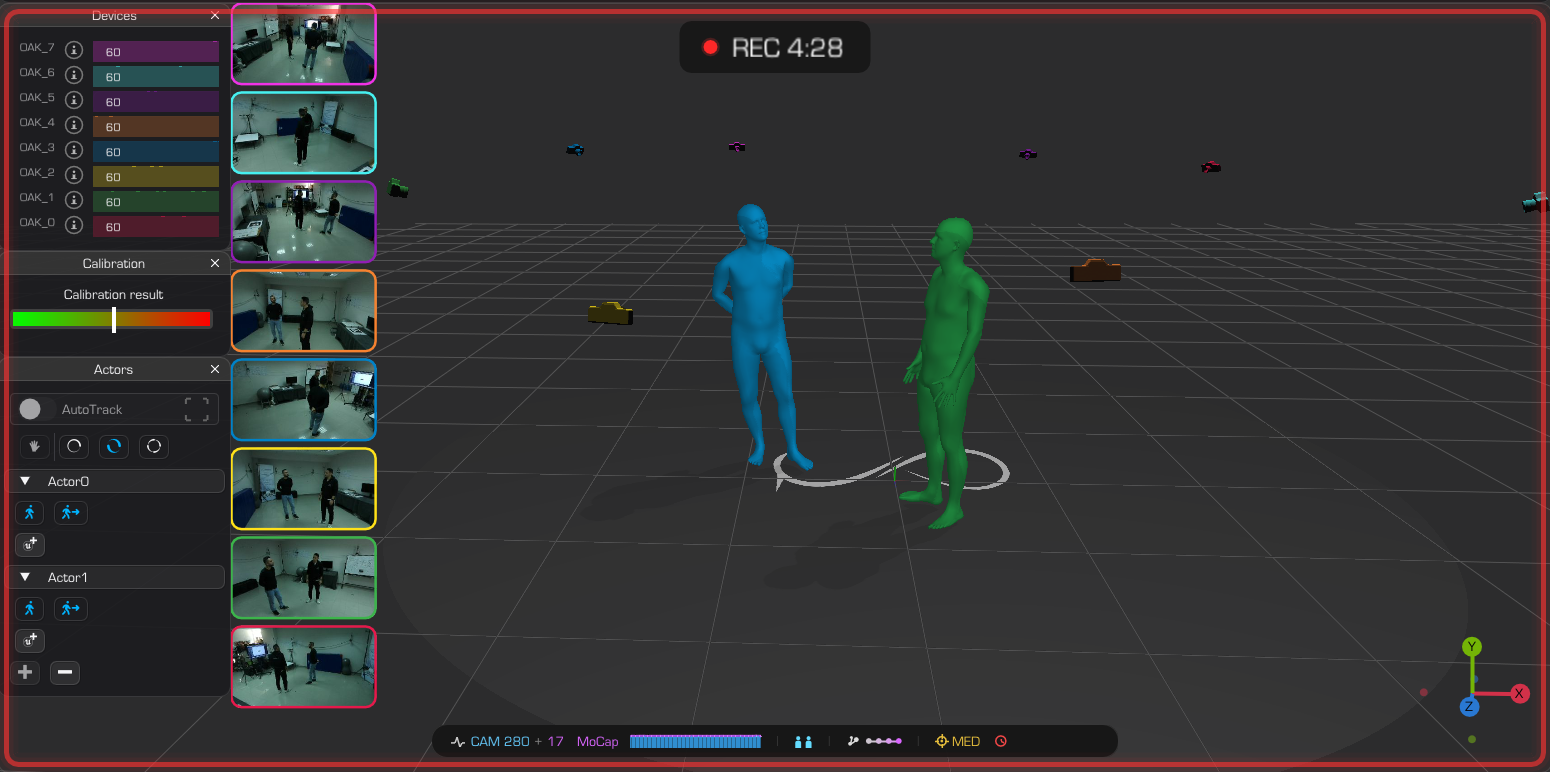Open info for device OAK_7

(x=73, y=49)
